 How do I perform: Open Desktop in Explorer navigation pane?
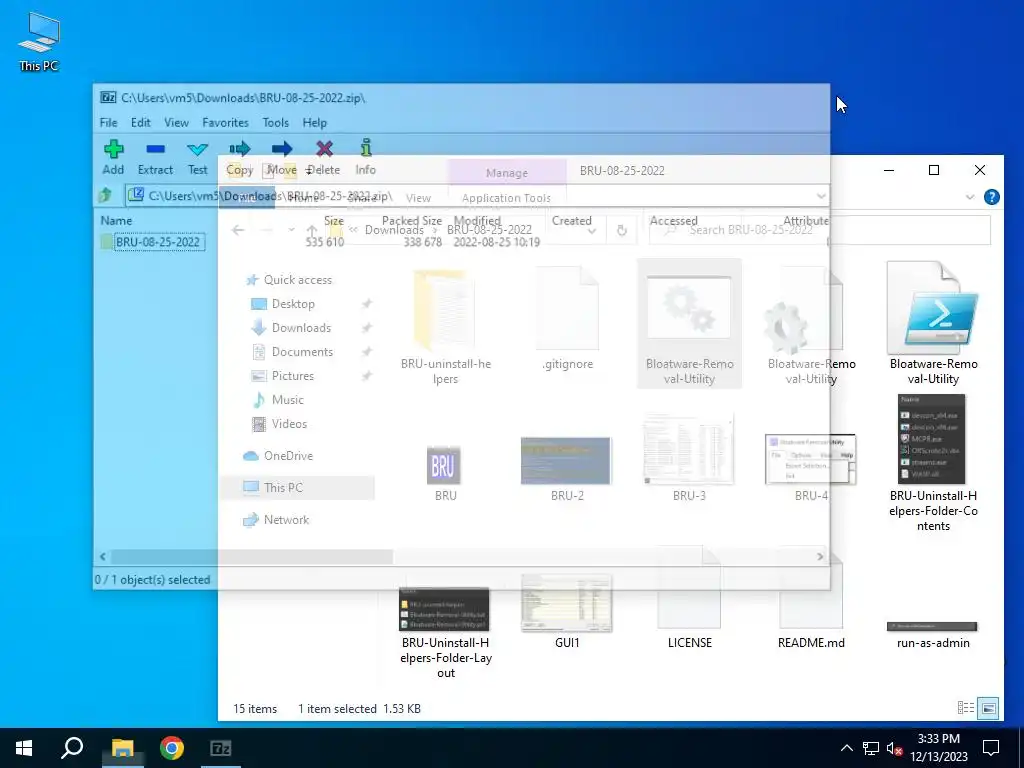pyautogui.click(x=293, y=304)
